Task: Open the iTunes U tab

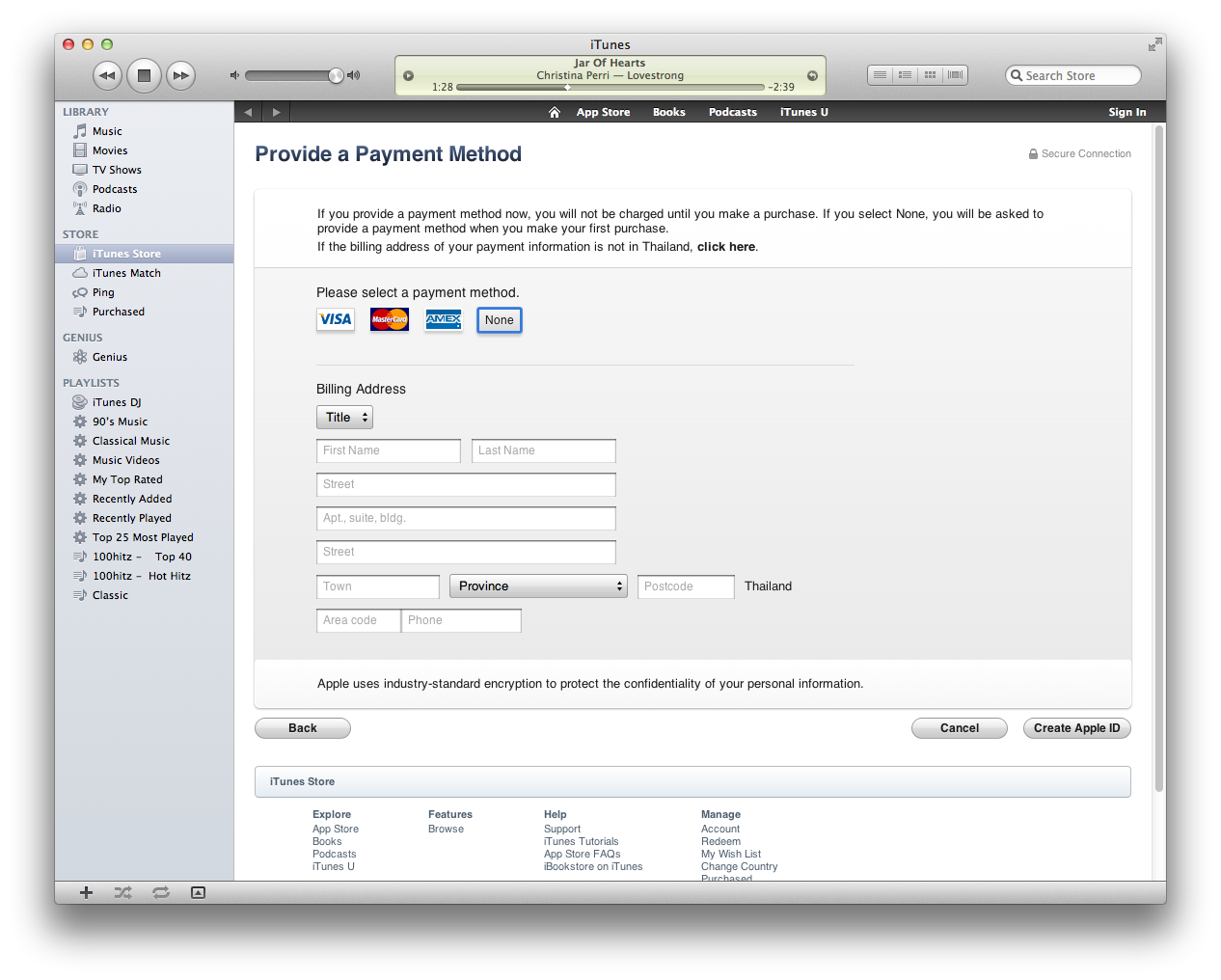Action: (803, 112)
